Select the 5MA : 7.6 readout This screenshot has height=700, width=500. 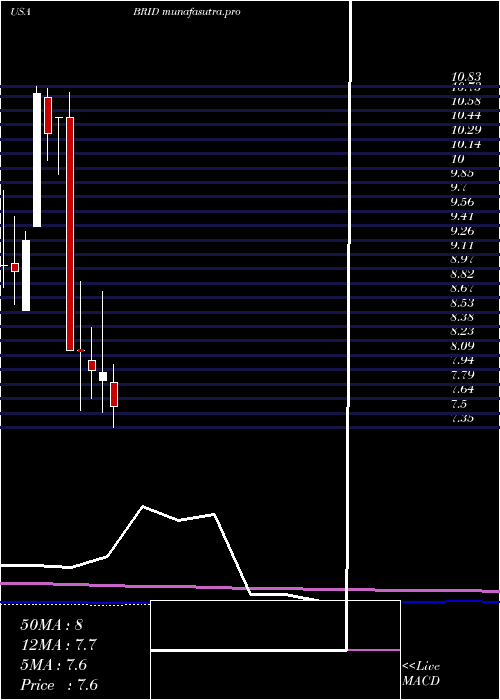[x=54, y=665]
